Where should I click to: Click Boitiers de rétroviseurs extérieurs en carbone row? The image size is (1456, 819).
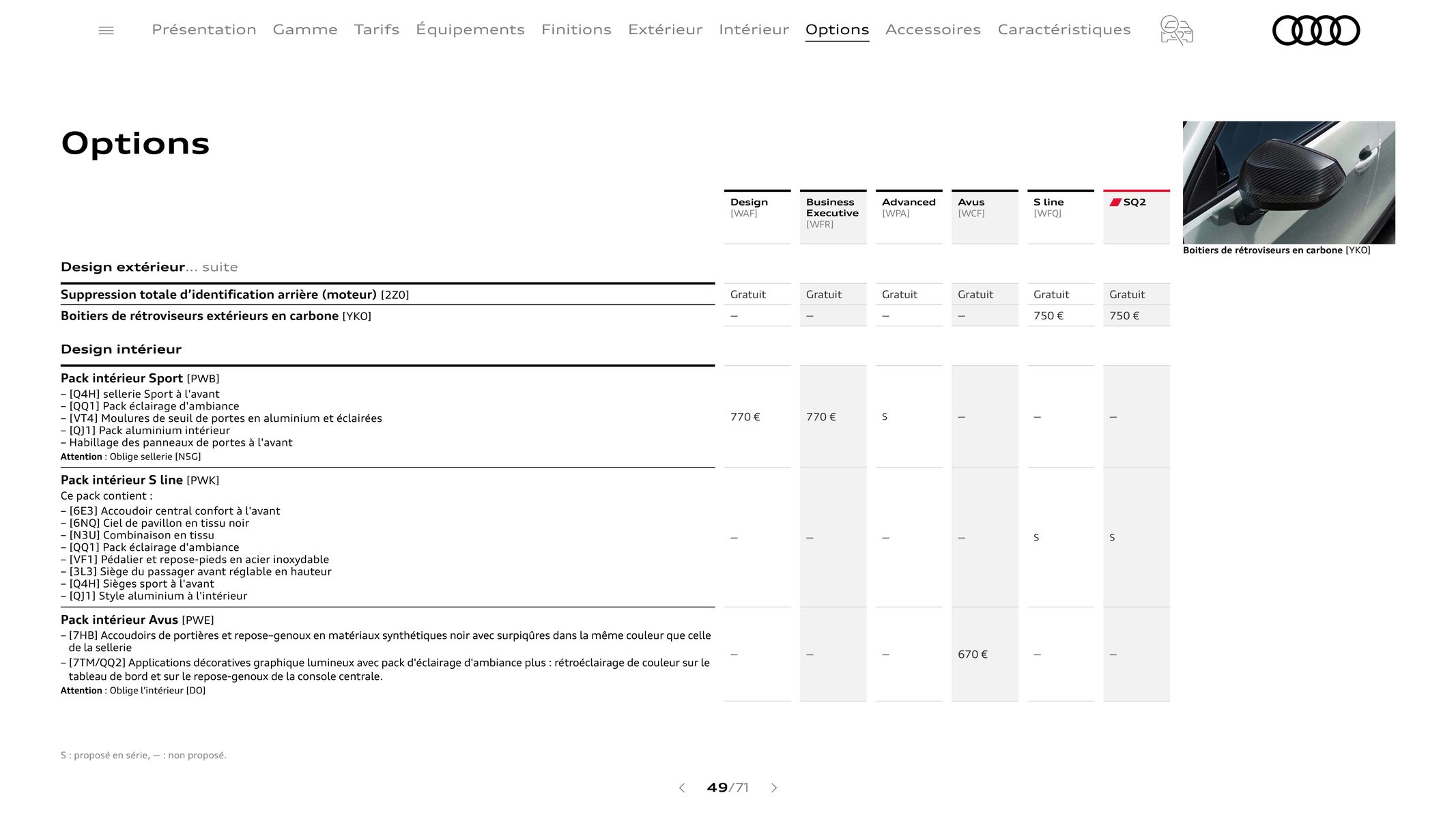pyautogui.click(x=388, y=315)
